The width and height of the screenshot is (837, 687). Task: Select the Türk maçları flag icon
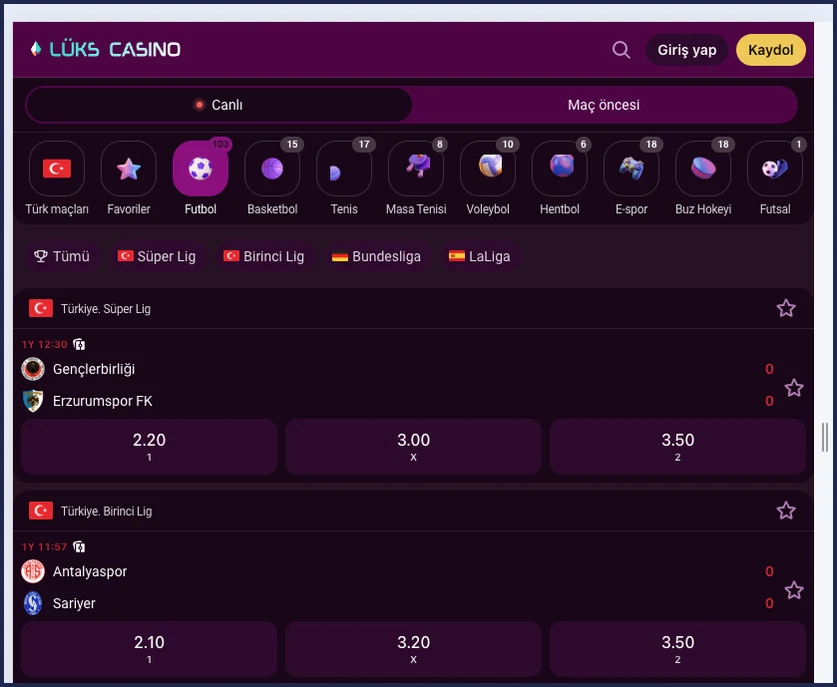pyautogui.click(x=57, y=169)
